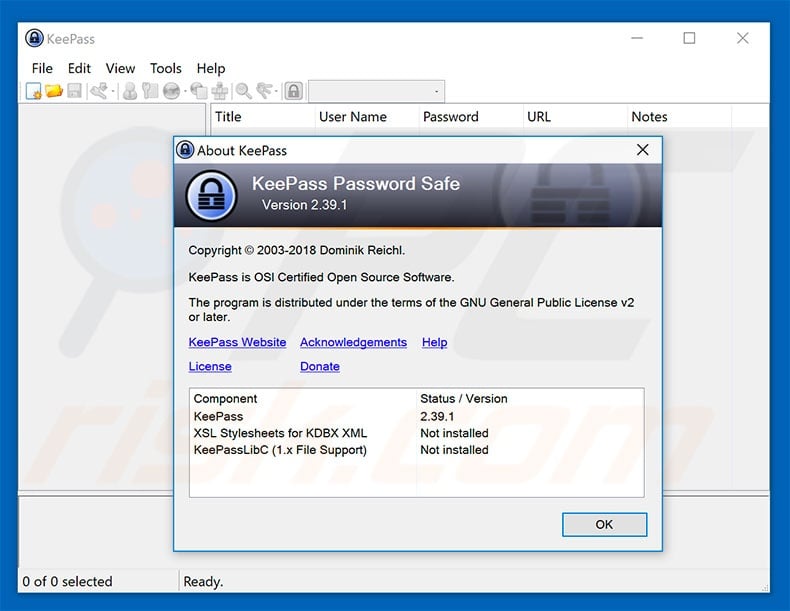This screenshot has width=790, height=611.
Task: Click the Copy Password icon in toolbar
Action: point(150,91)
